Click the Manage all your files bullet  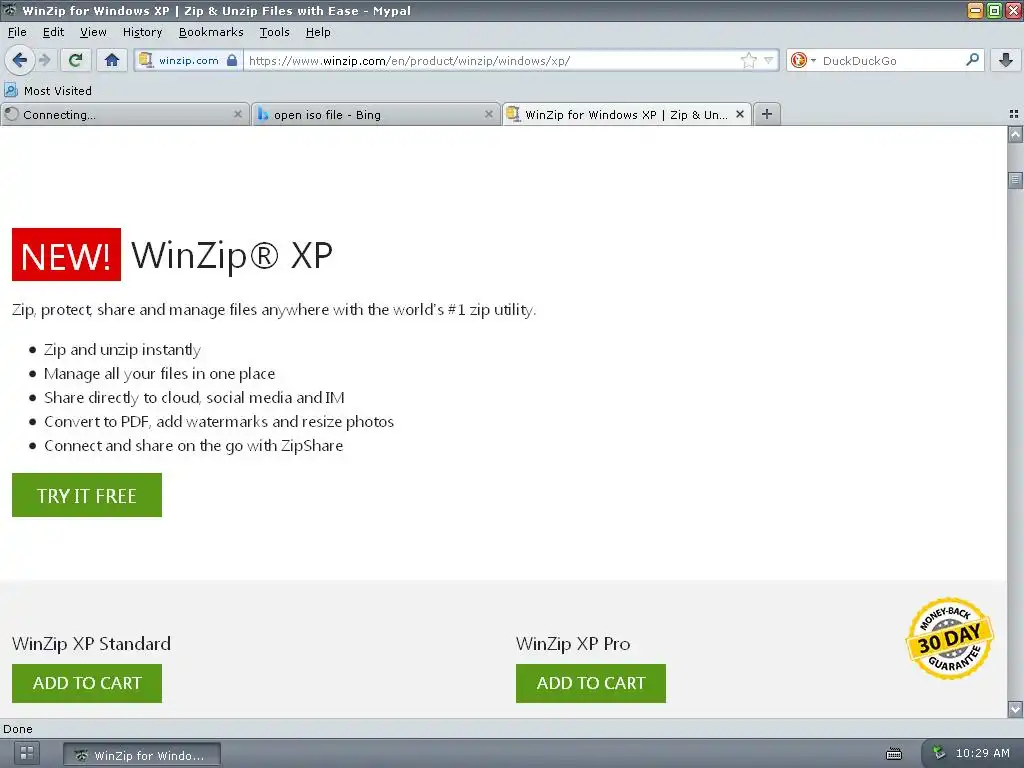point(159,374)
